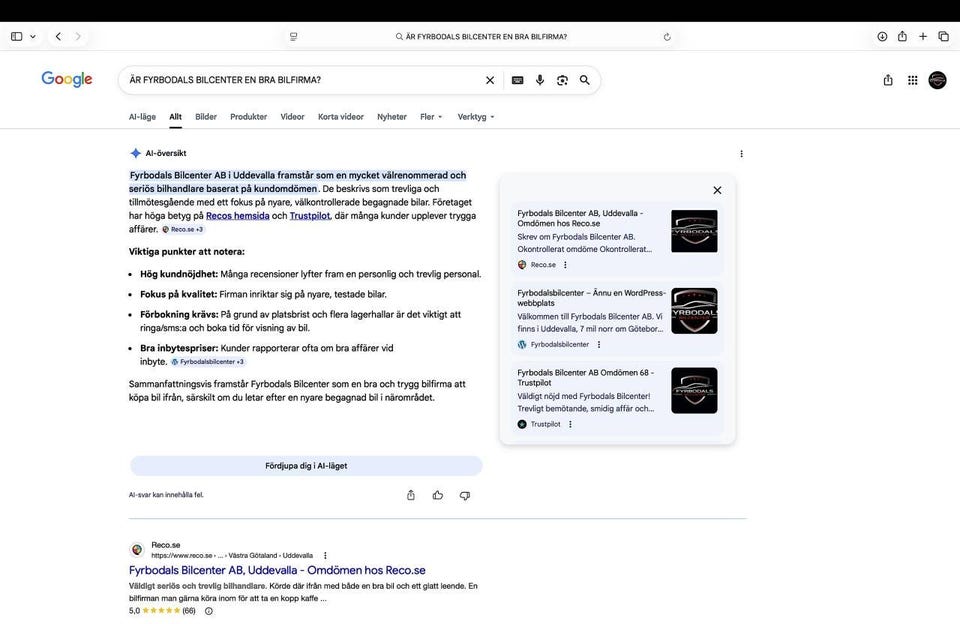
Task: Switch to the Nyheter tab
Action: pyautogui.click(x=392, y=117)
